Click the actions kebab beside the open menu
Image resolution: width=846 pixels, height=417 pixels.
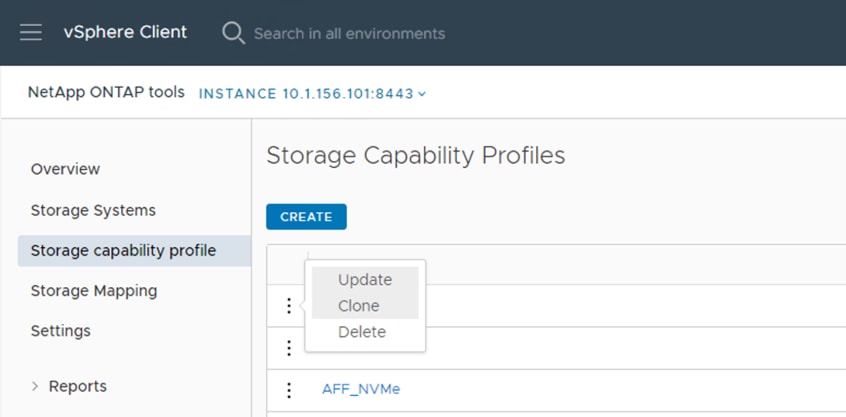(x=289, y=306)
